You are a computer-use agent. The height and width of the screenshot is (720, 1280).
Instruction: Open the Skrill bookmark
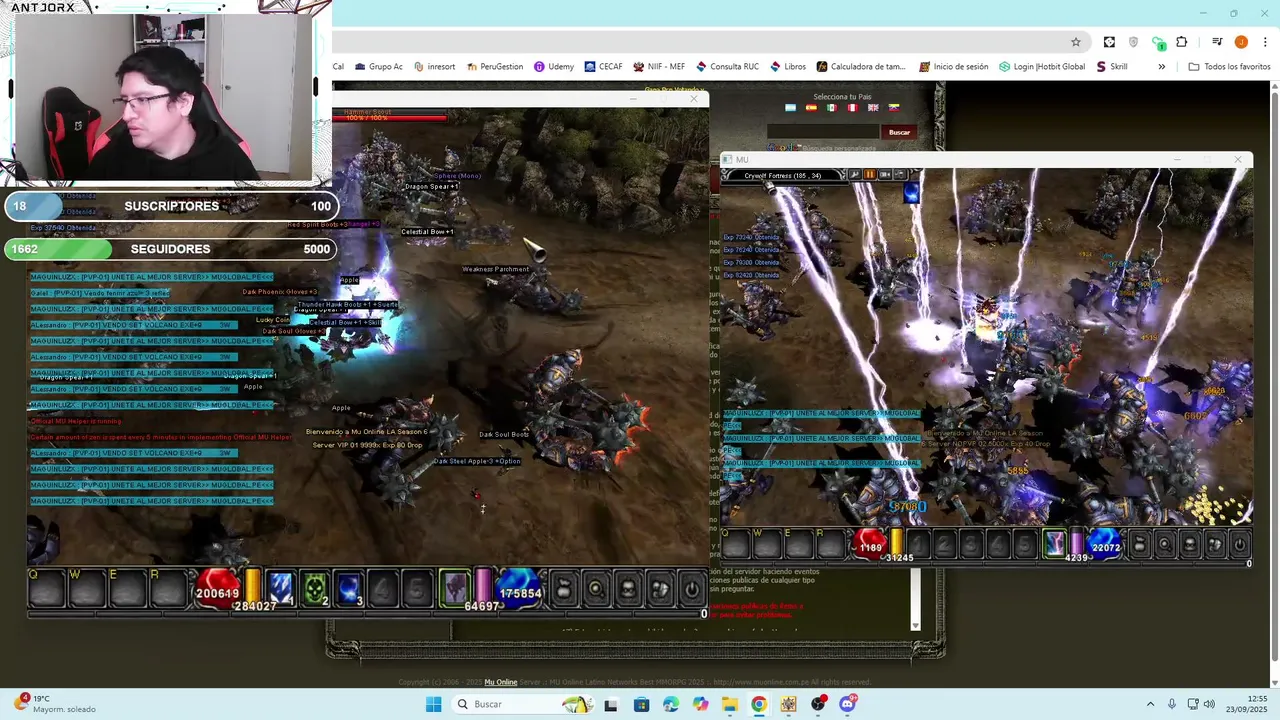[1112, 67]
